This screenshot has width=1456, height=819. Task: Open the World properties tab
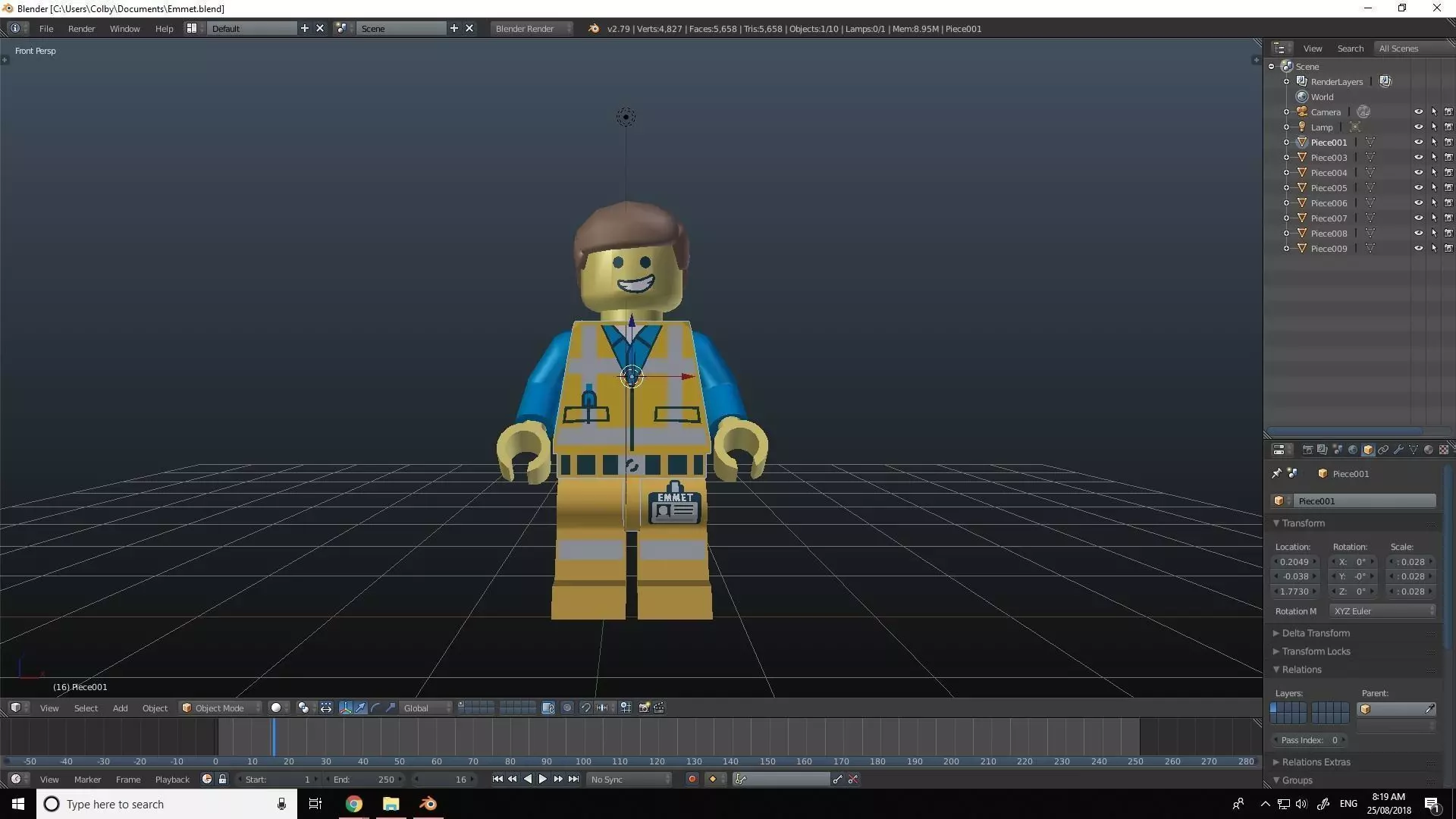1353,450
